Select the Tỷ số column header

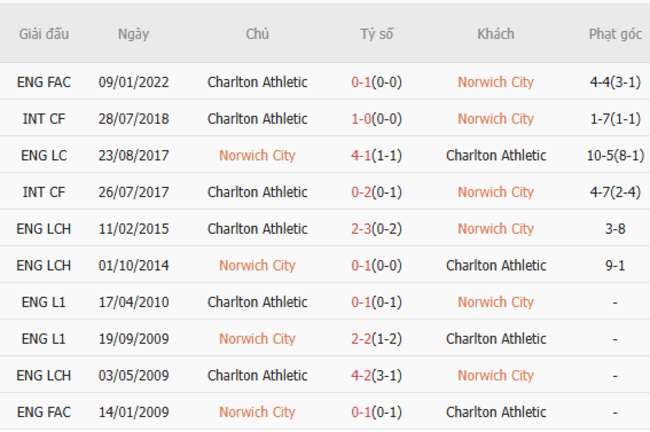[x=377, y=33]
